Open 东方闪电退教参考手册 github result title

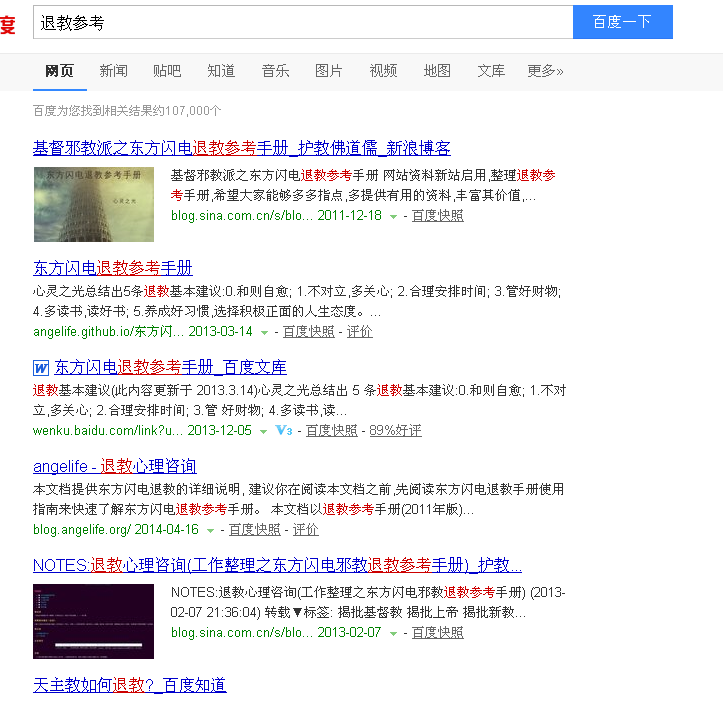coord(113,268)
